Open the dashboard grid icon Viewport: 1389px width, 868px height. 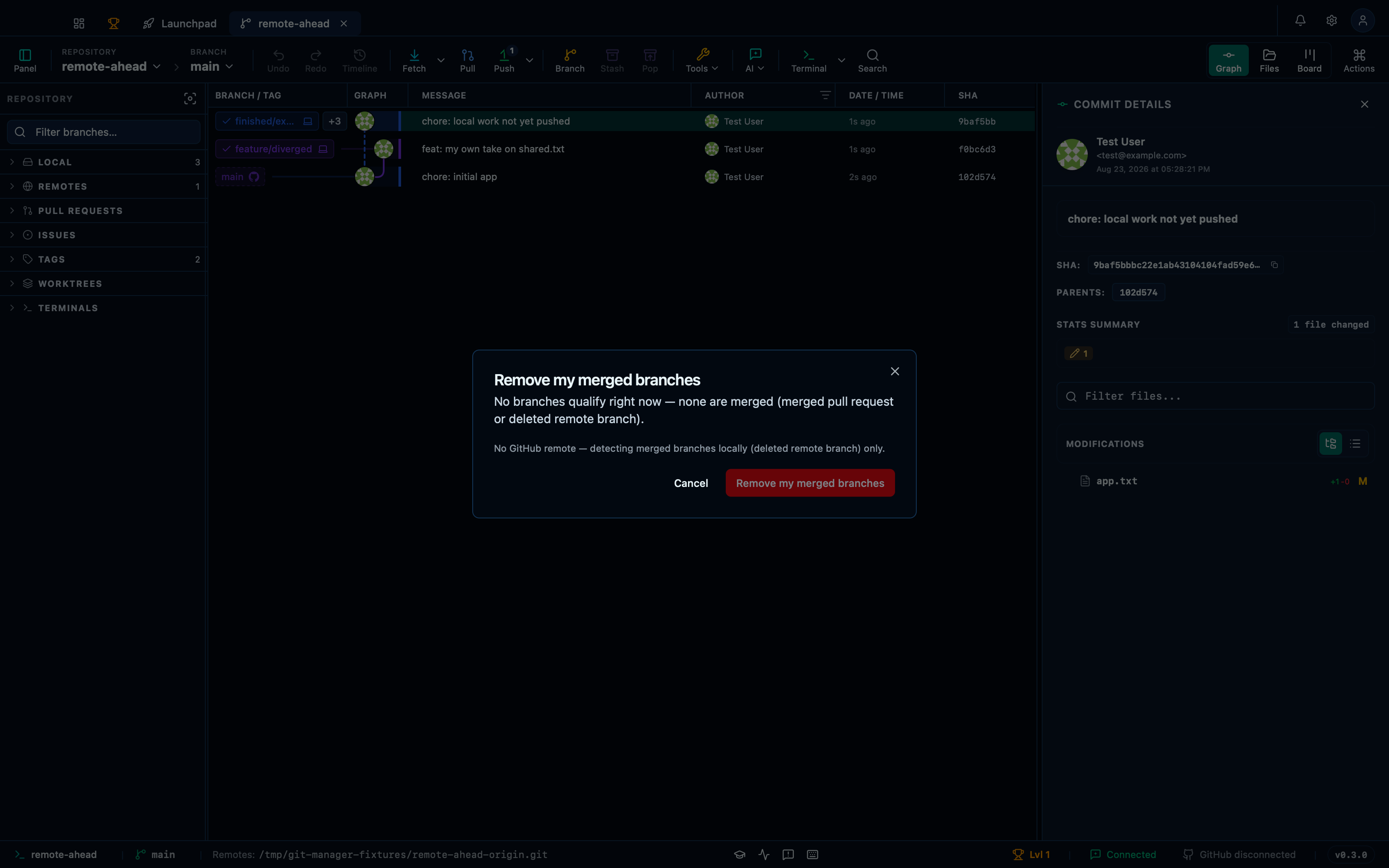tap(79, 23)
